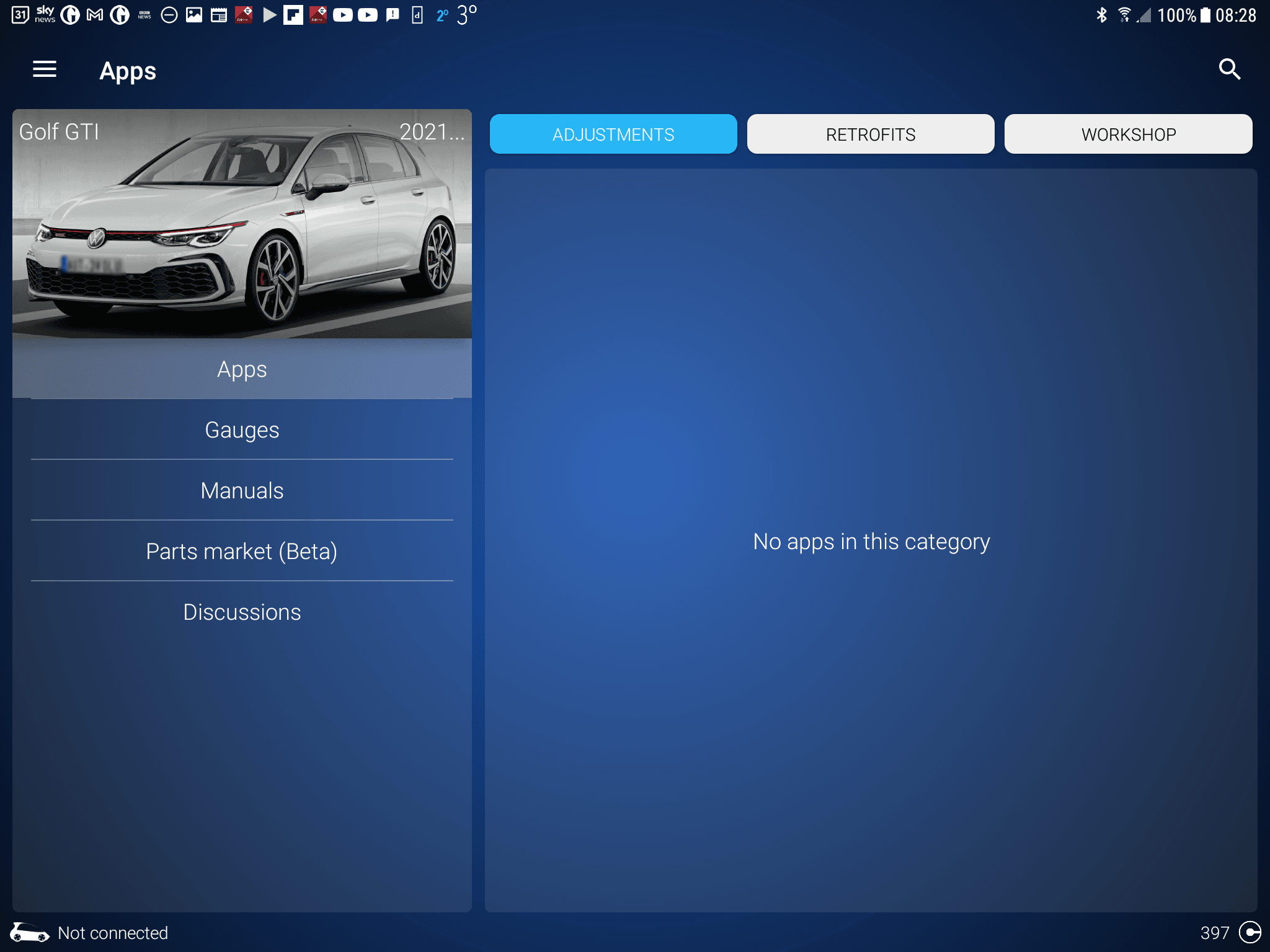The height and width of the screenshot is (952, 1270).
Task: Open Manuals section
Action: click(x=242, y=491)
